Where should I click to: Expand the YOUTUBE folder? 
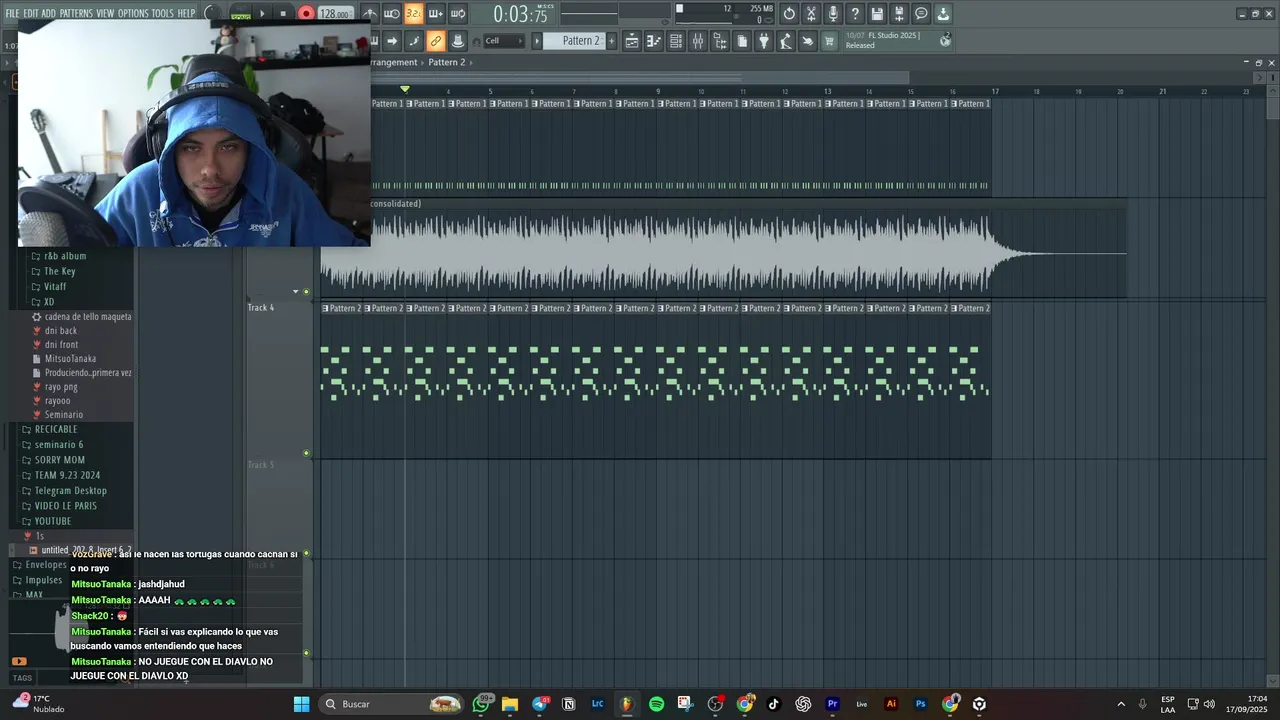53,521
